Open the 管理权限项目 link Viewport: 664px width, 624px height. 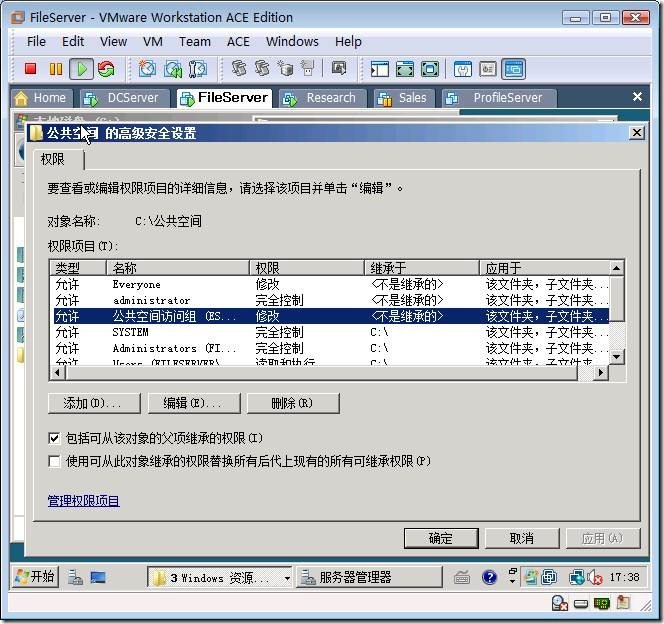(83, 501)
